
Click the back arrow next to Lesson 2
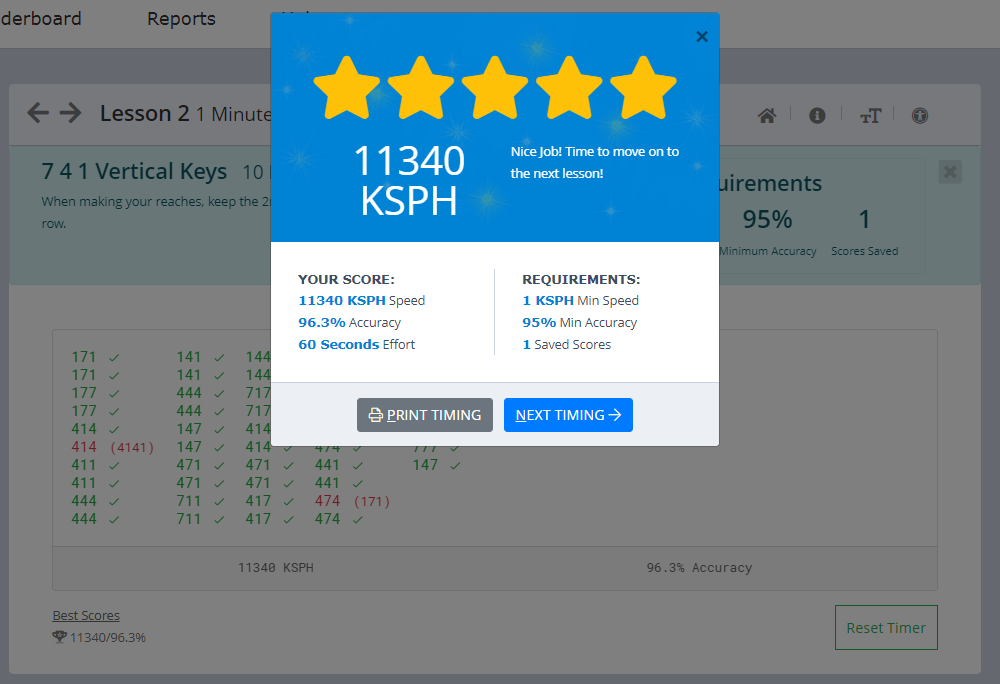point(37,112)
